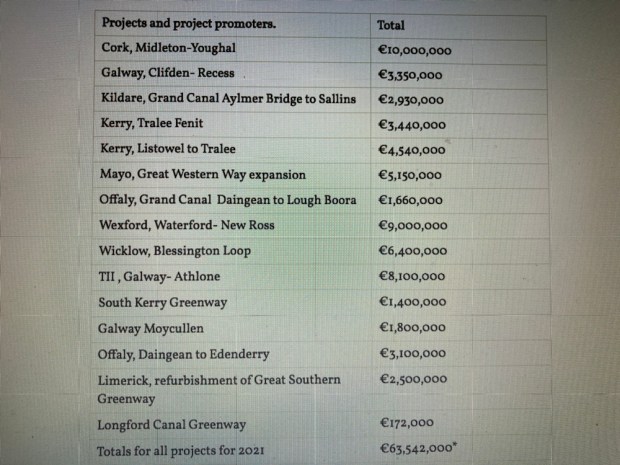Click the €10,000,000 amount cell

click(414, 50)
